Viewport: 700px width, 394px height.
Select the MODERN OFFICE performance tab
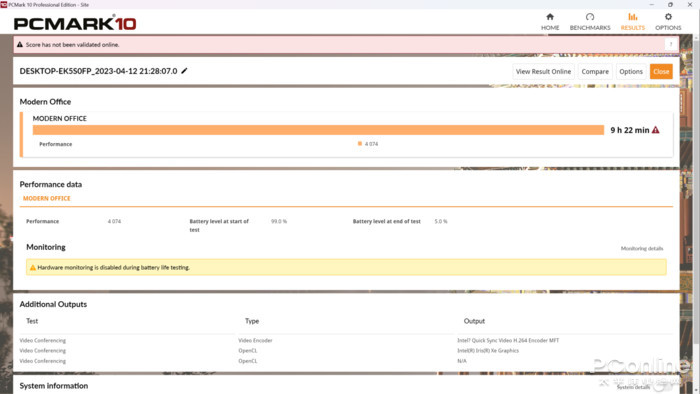pyautogui.click(x=47, y=198)
